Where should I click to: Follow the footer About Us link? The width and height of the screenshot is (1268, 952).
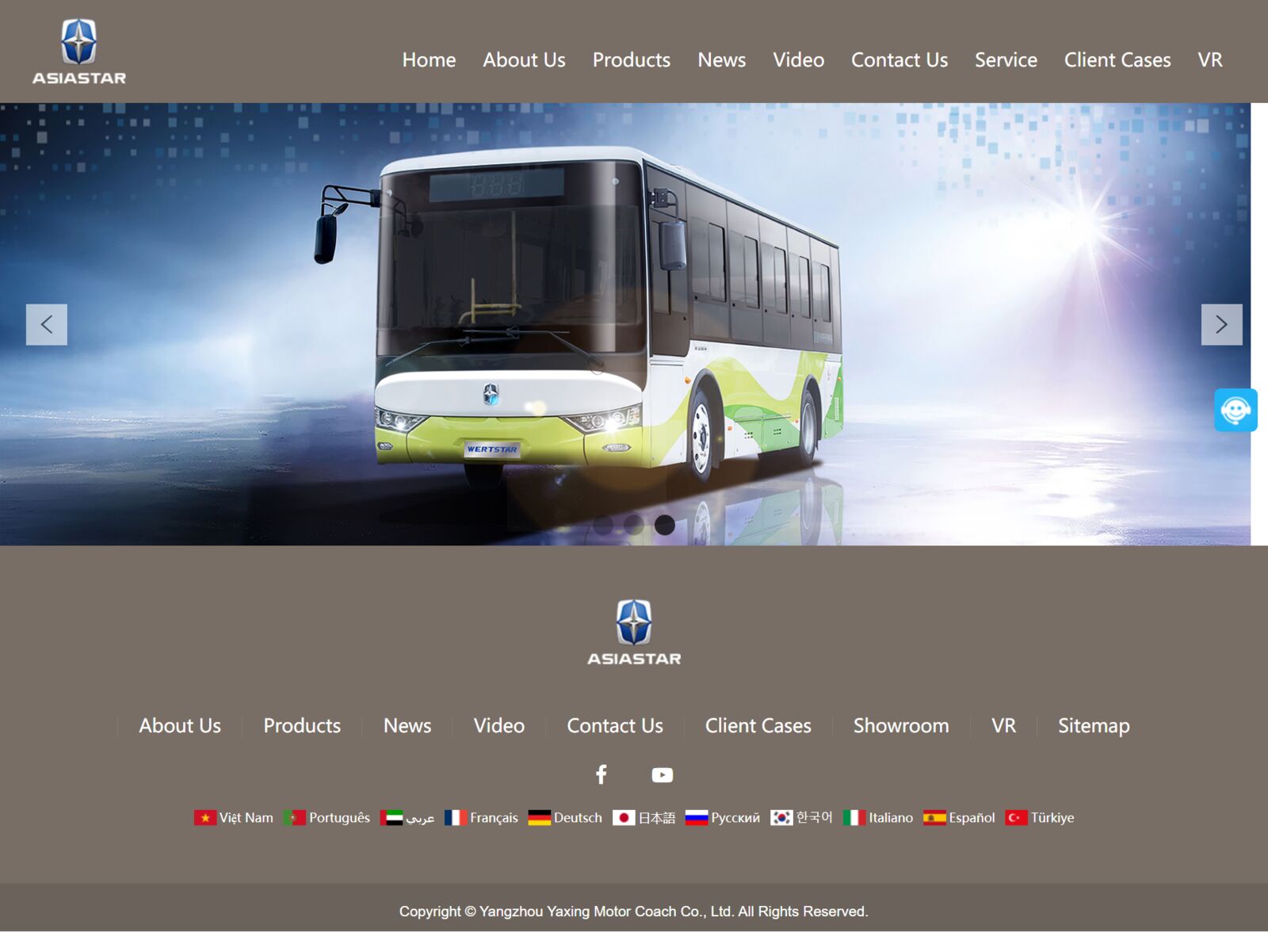[180, 725]
